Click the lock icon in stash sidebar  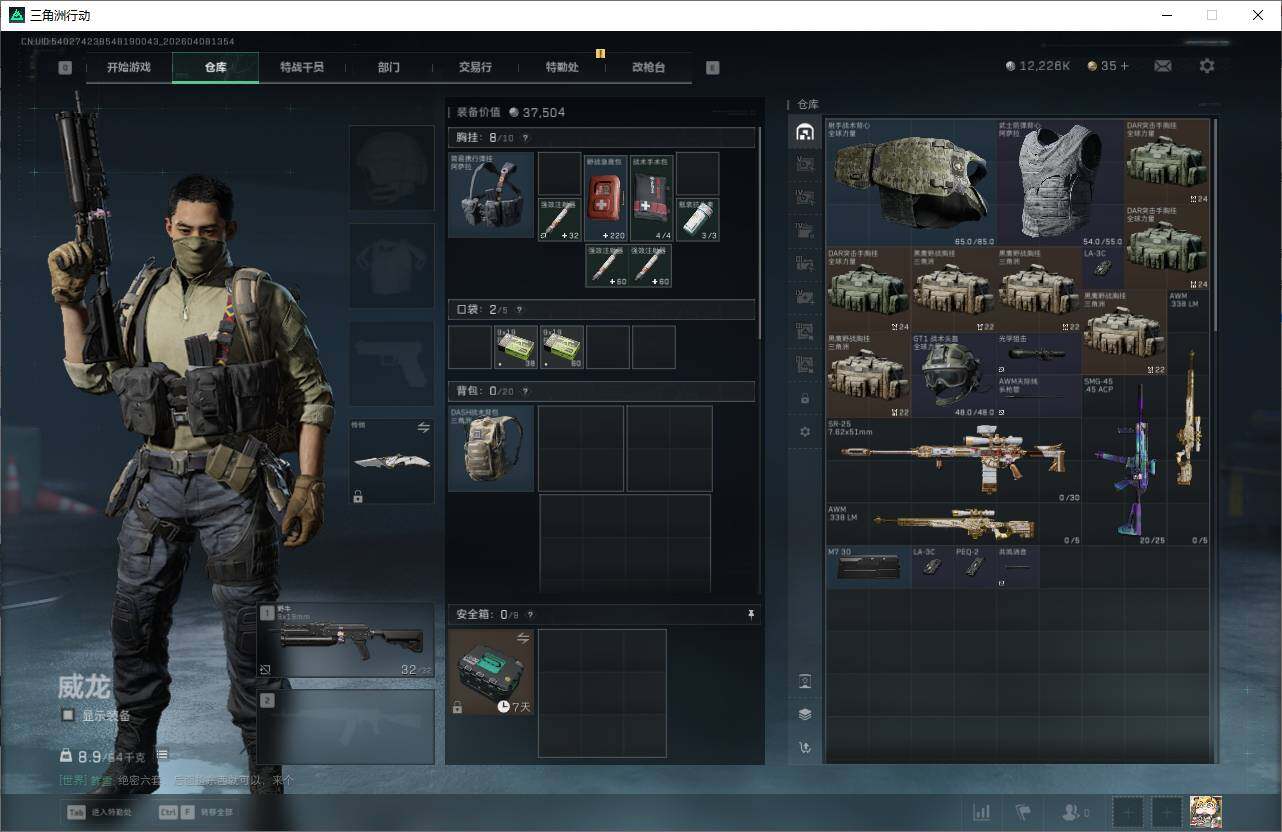point(805,398)
